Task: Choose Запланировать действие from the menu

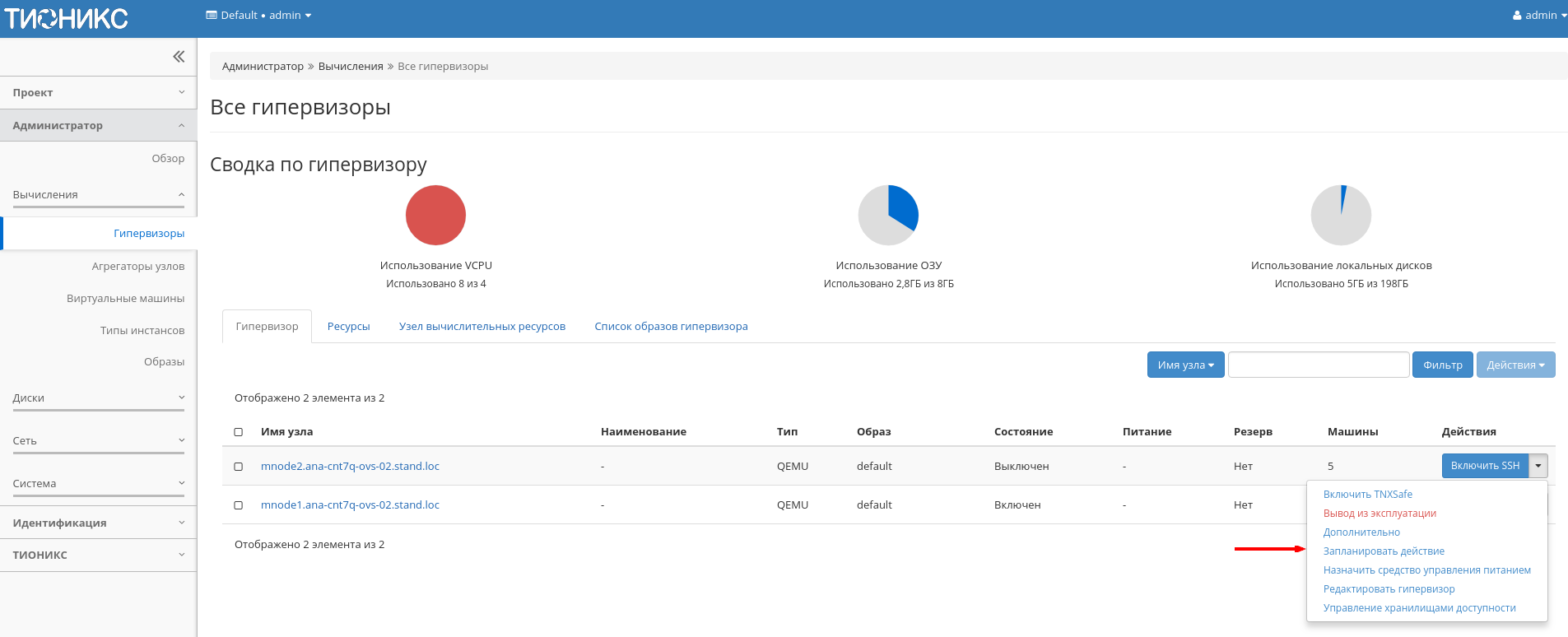Action: tap(1384, 551)
